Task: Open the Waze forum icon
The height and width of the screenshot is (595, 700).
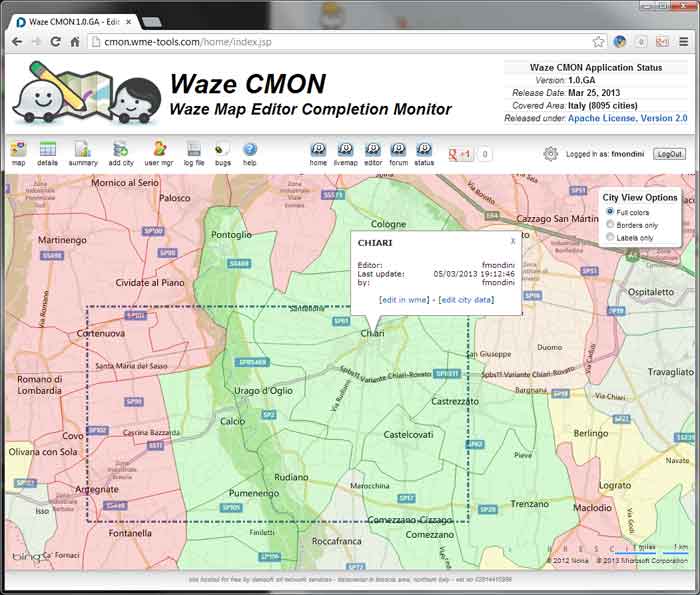Action: (398, 153)
